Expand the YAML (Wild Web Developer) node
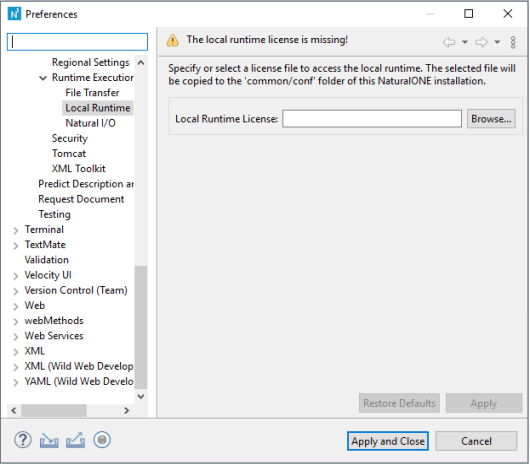Image resolution: width=530 pixels, height=465 pixels. coord(16,383)
